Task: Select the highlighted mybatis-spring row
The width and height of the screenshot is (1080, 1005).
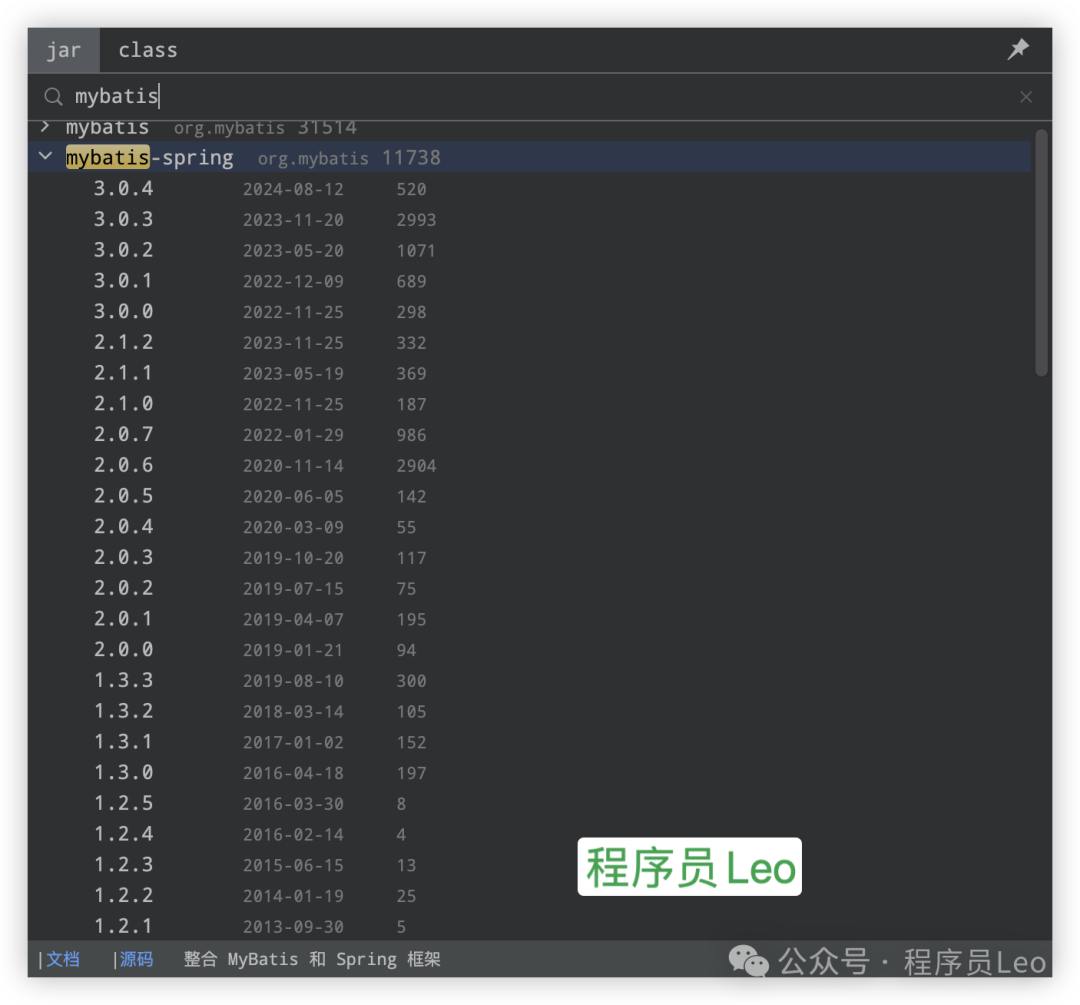Action: [x=150, y=157]
